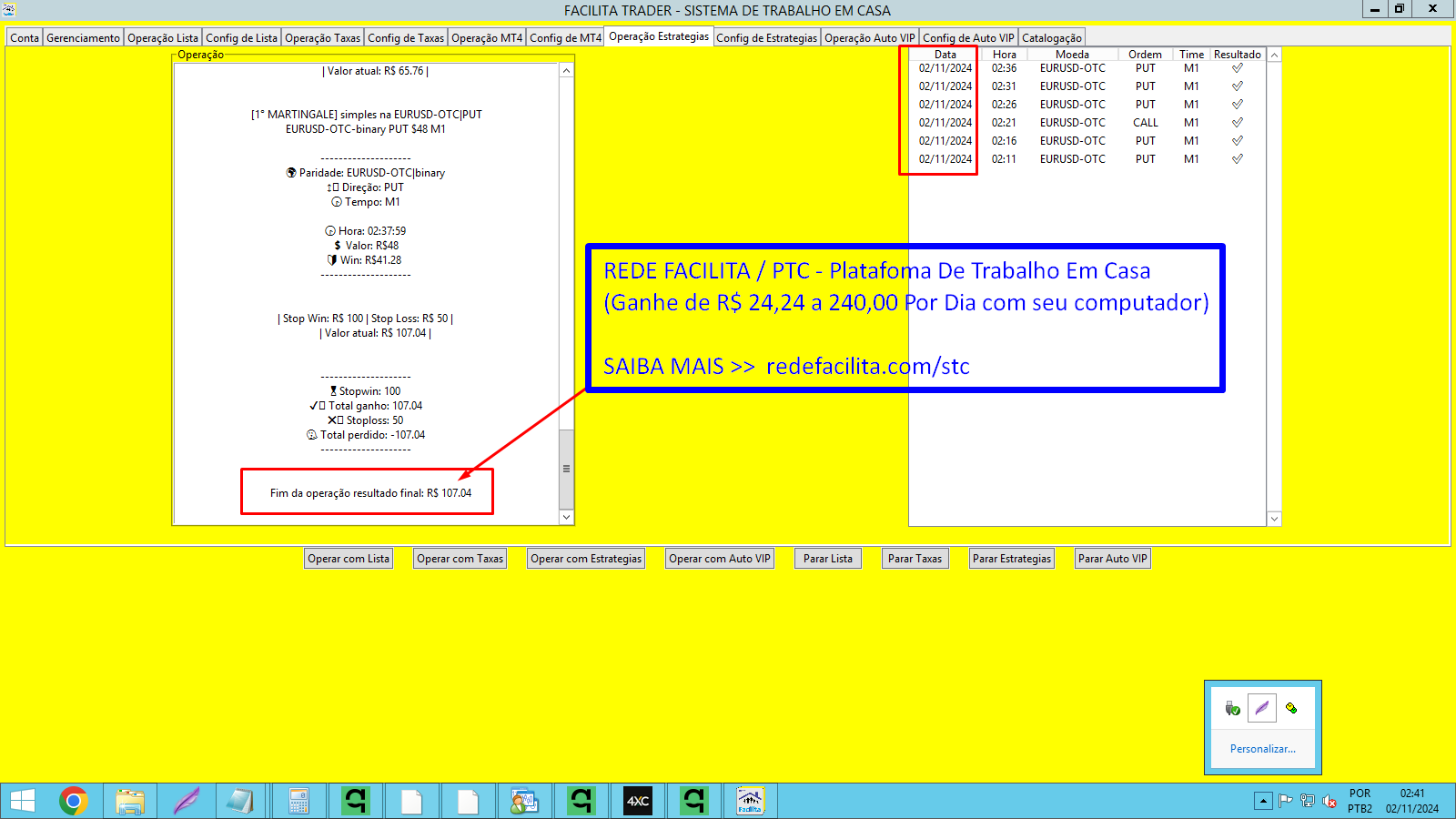The width and height of the screenshot is (1456, 819).
Task: Click the Safely Remove Hardware USB tray icon
Action: (x=1233, y=708)
